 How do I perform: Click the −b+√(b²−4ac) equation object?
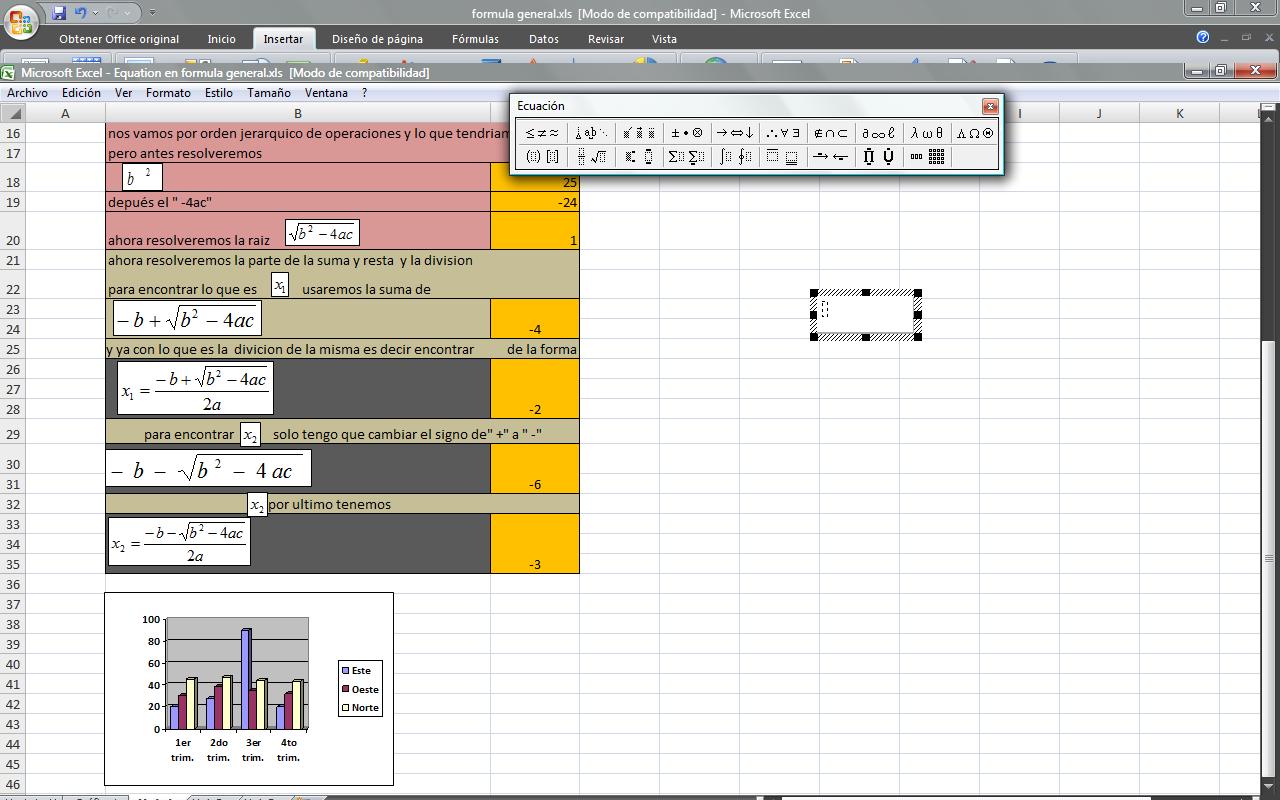click(x=187, y=319)
